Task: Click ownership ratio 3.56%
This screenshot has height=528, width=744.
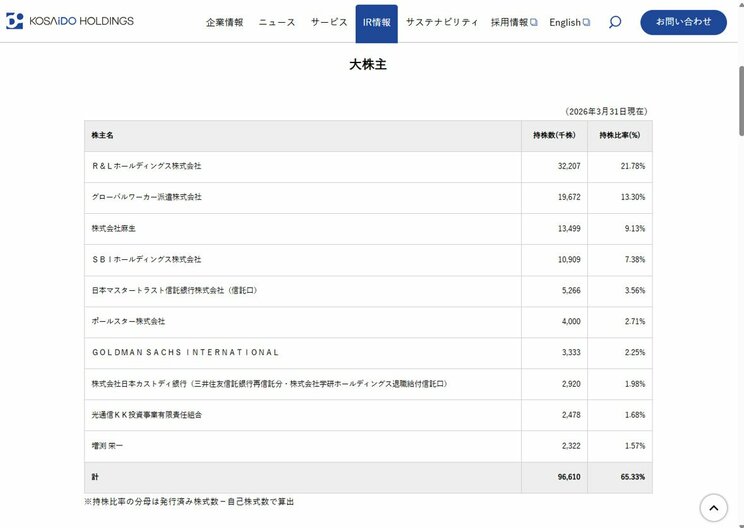Action: 635,290
